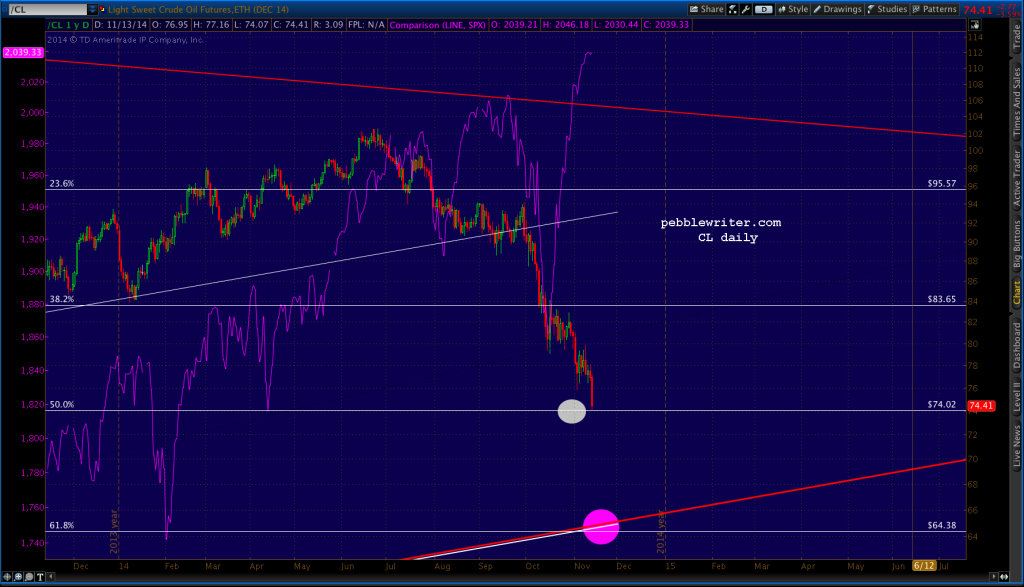Expand the Style dropdown menu
The image size is (1024, 587).
[797, 9]
